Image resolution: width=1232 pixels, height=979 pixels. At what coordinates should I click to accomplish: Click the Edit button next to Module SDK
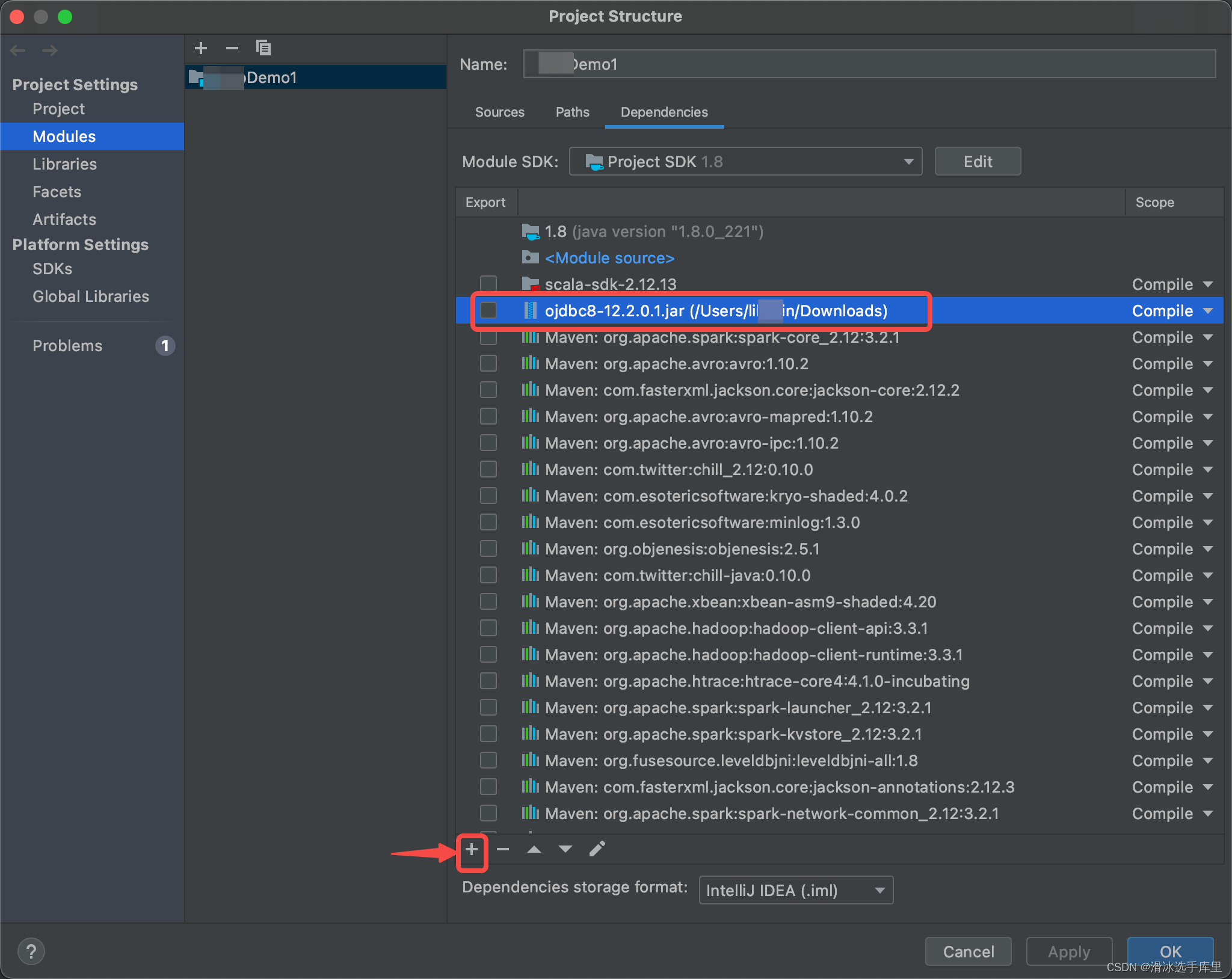976,161
